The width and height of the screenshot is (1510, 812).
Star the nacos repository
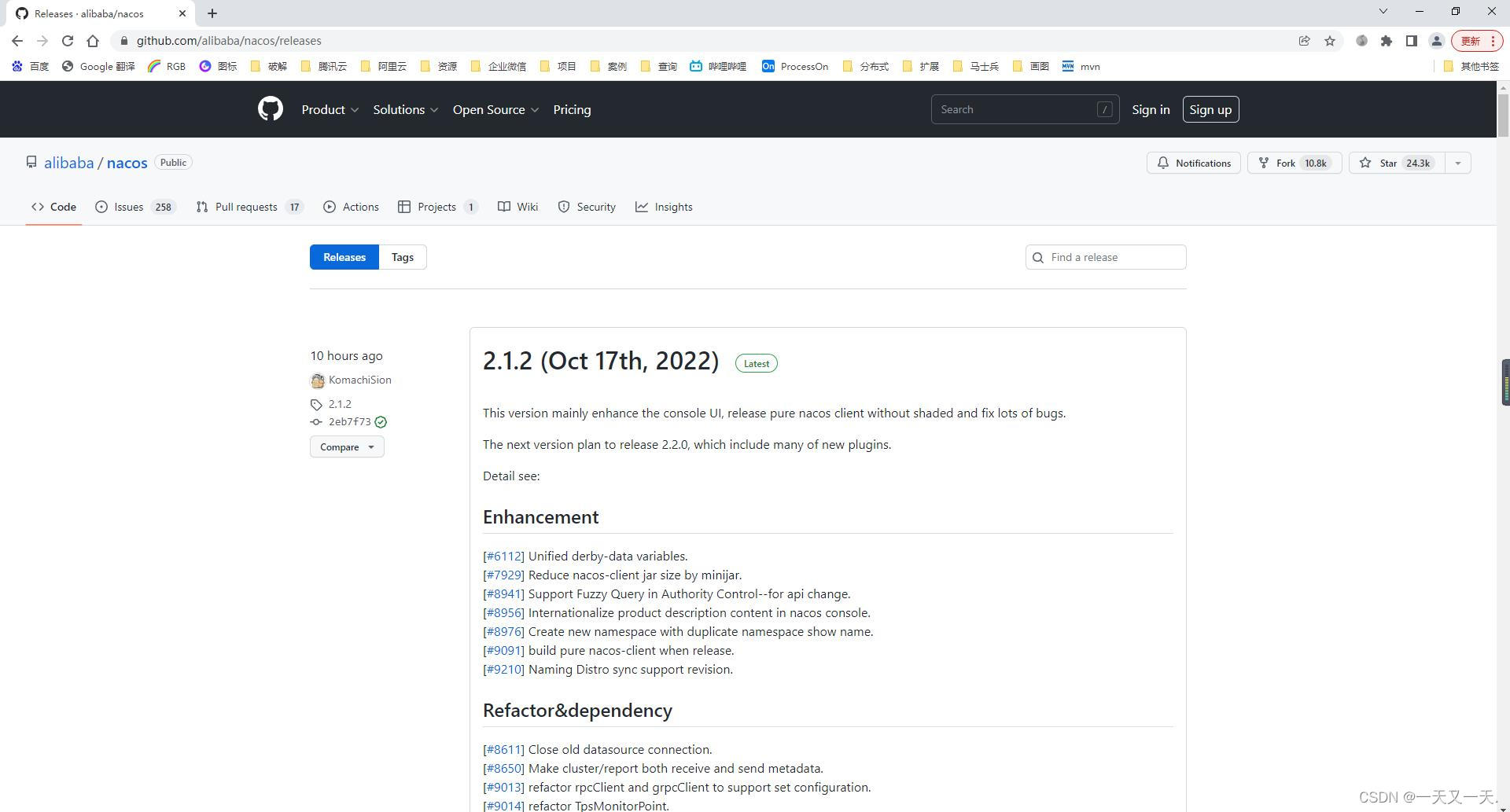tap(1397, 163)
